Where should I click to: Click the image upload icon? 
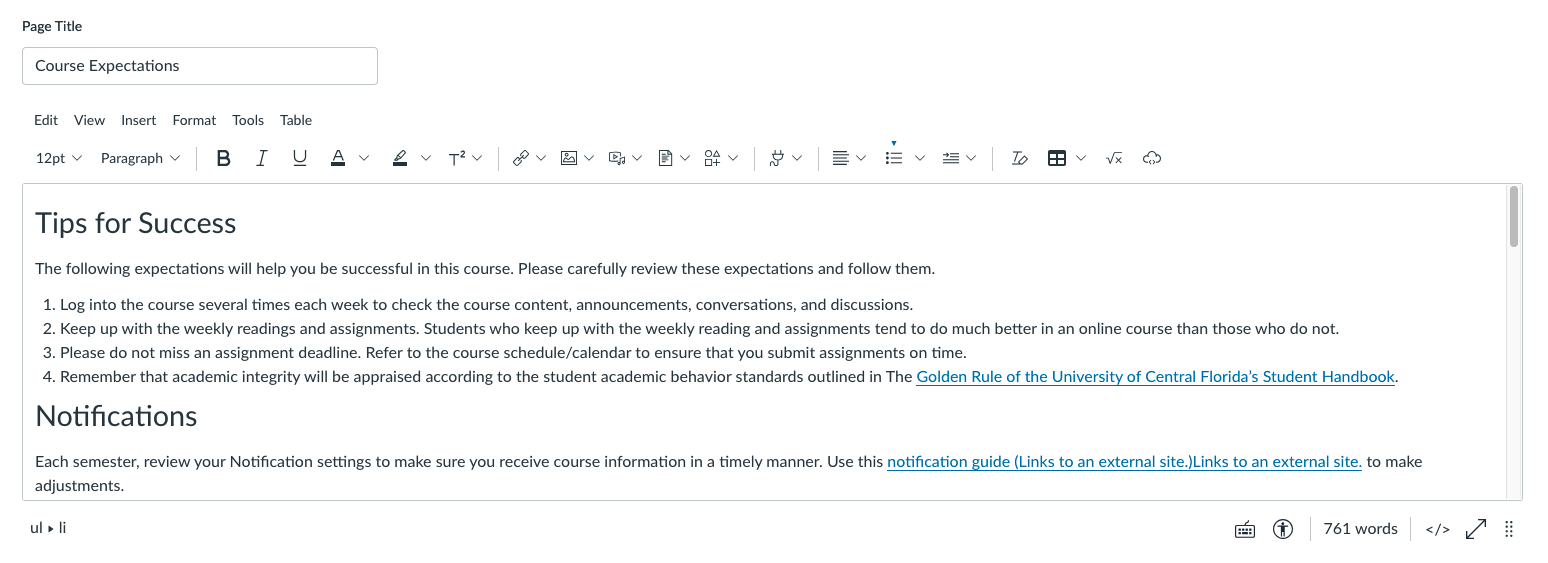click(x=569, y=158)
